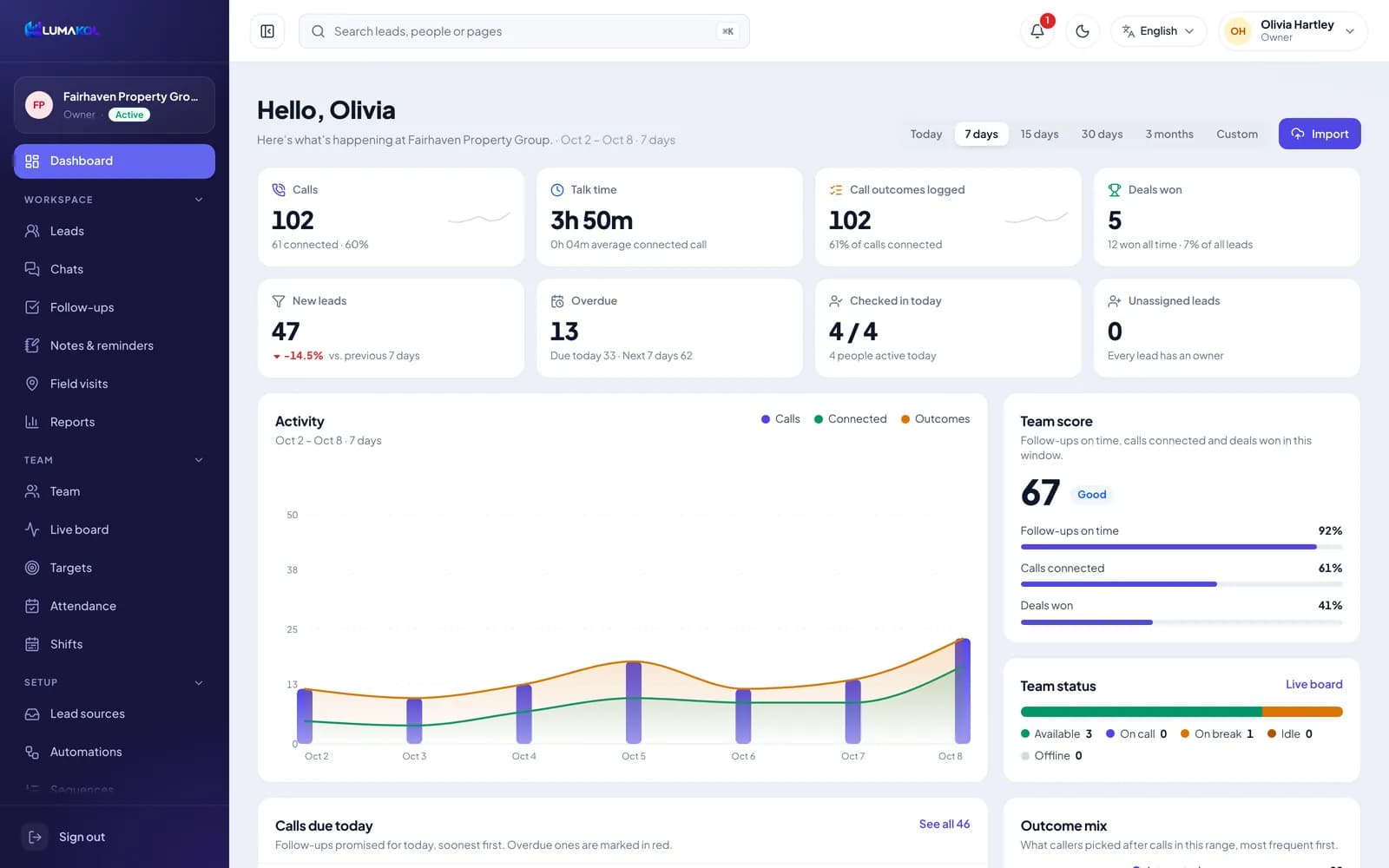This screenshot has height=868, width=1389.
Task: Open Field visits in sidebar
Action: click(115, 384)
